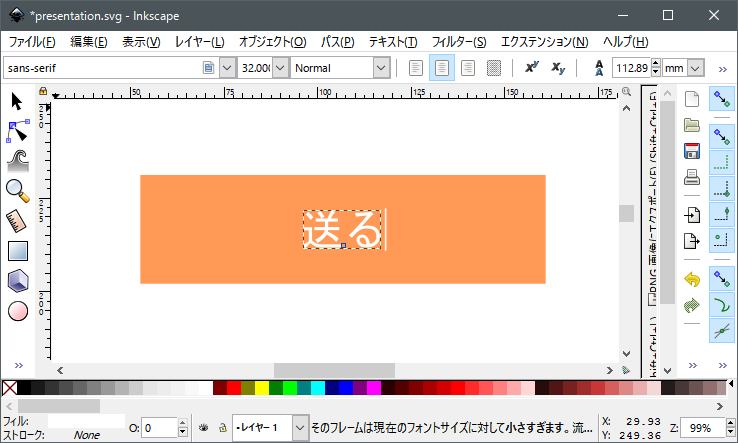Open layer selector dropdown
The height and width of the screenshot is (443, 738).
click(x=300, y=428)
